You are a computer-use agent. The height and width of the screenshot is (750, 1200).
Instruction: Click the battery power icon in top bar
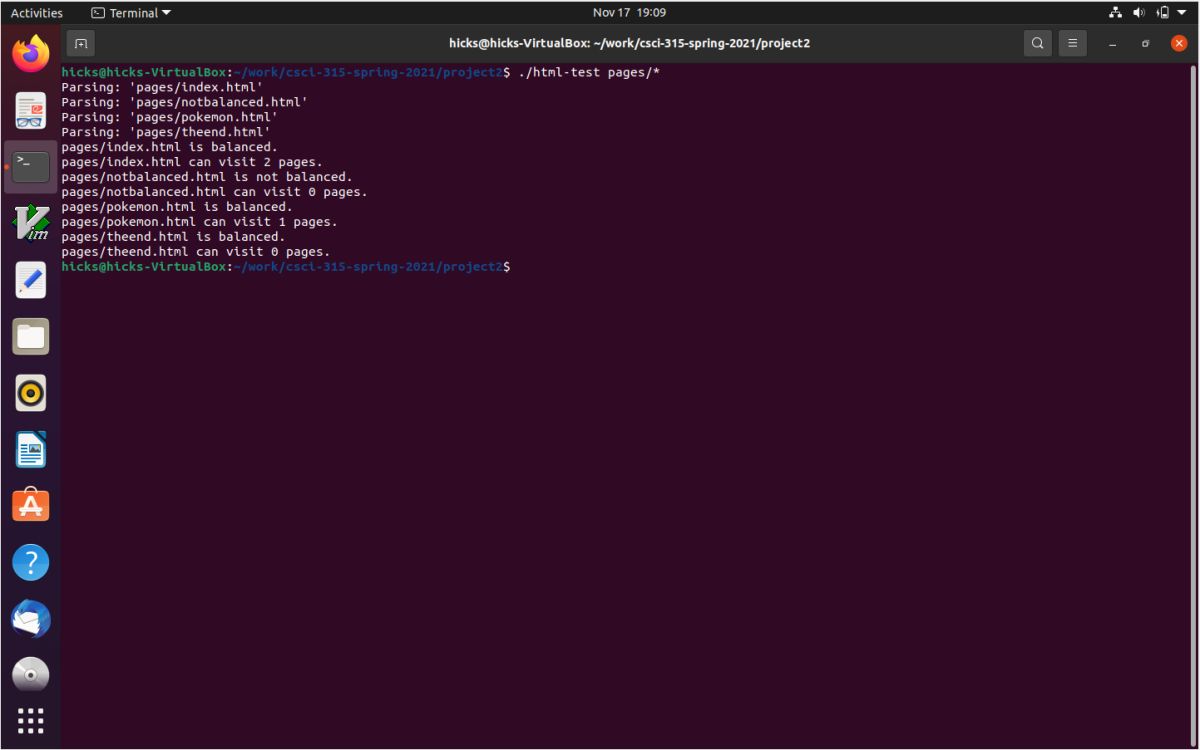[1162, 13]
